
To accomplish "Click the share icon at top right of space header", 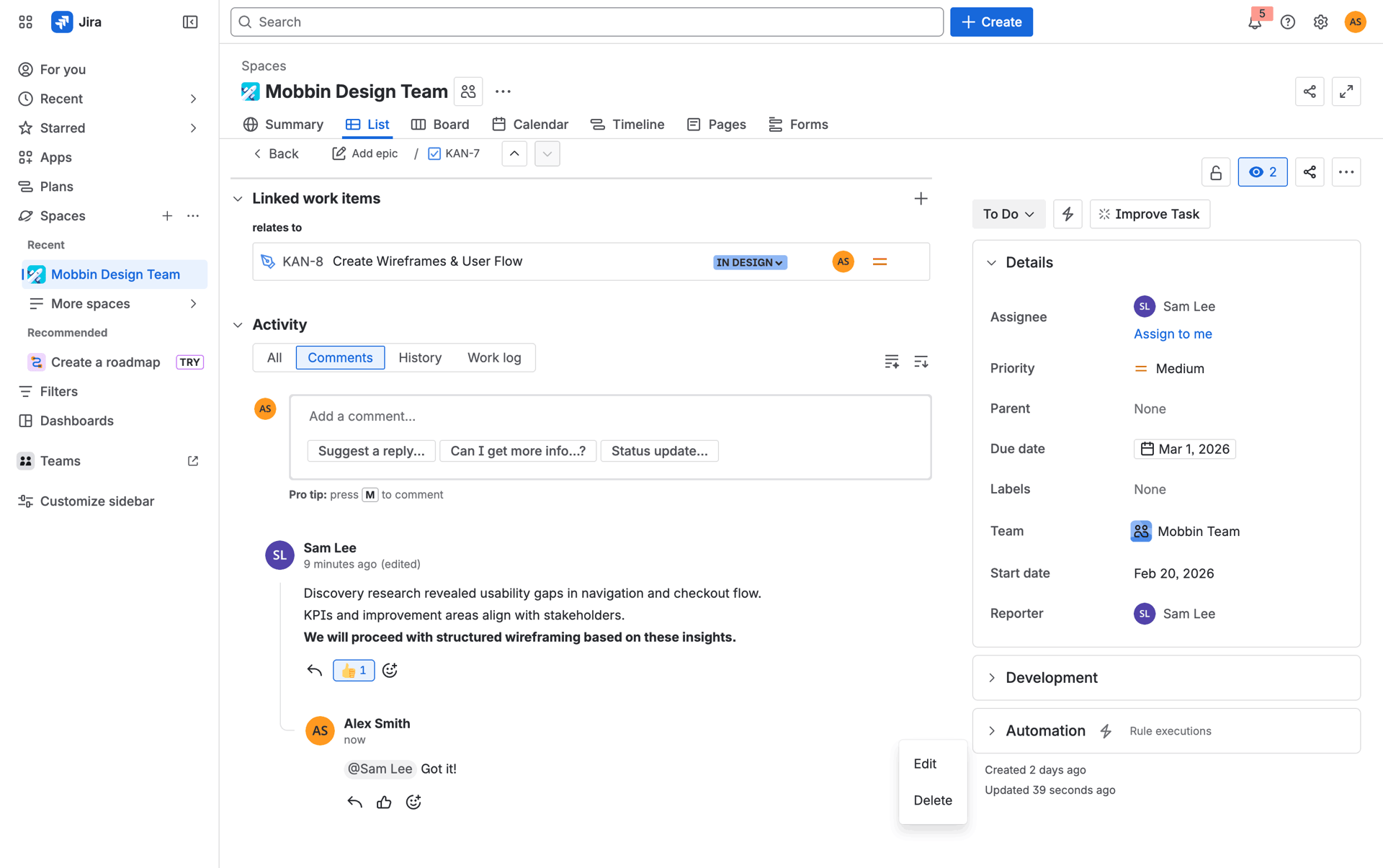I will tap(1310, 91).
